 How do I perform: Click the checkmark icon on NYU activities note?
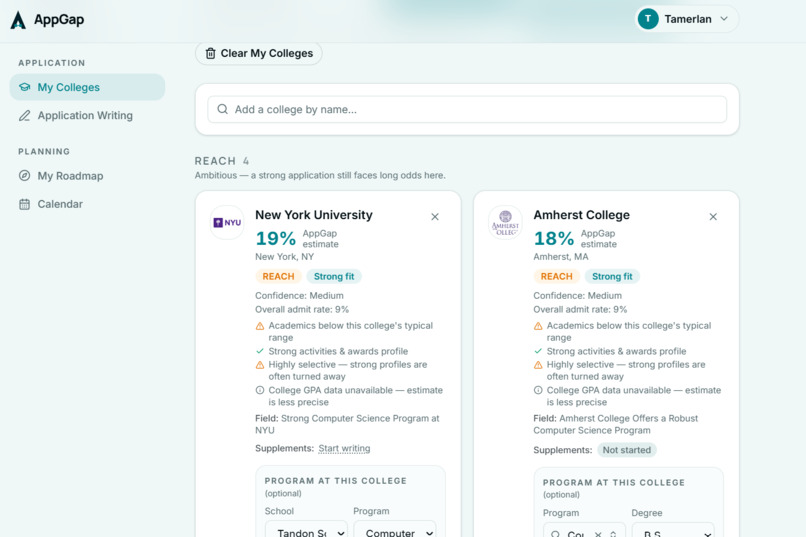coord(260,351)
